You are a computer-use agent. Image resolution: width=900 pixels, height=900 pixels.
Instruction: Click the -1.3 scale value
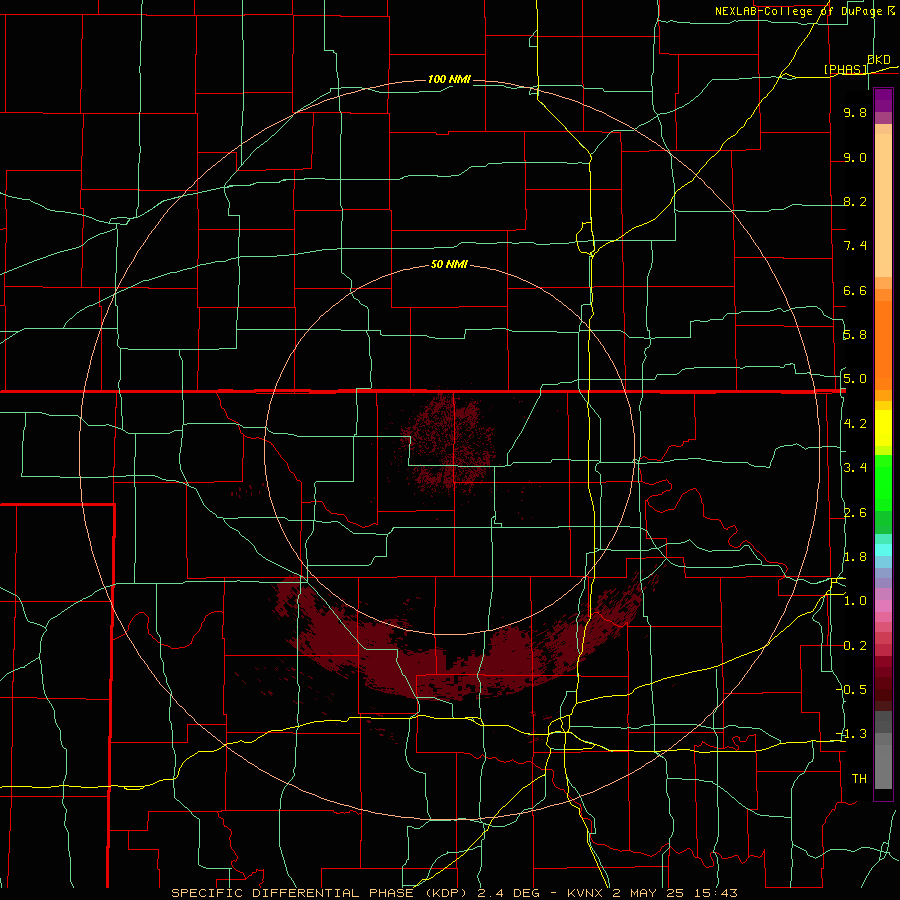coord(852,734)
